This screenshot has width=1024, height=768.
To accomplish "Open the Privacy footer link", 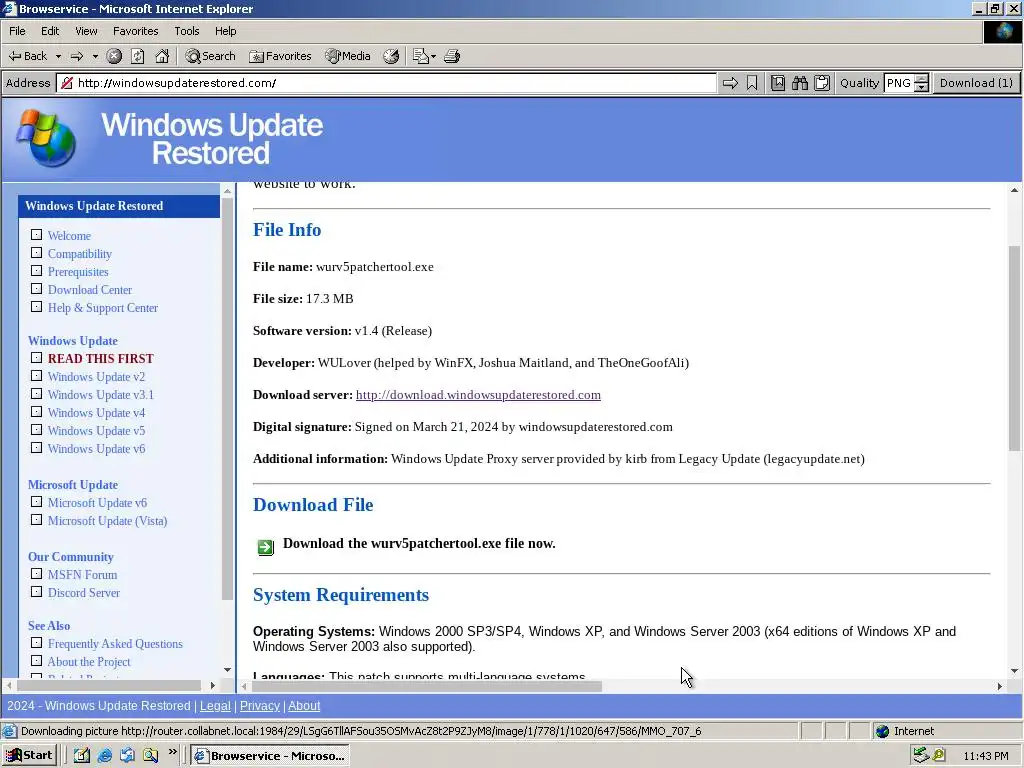I will tap(260, 706).
